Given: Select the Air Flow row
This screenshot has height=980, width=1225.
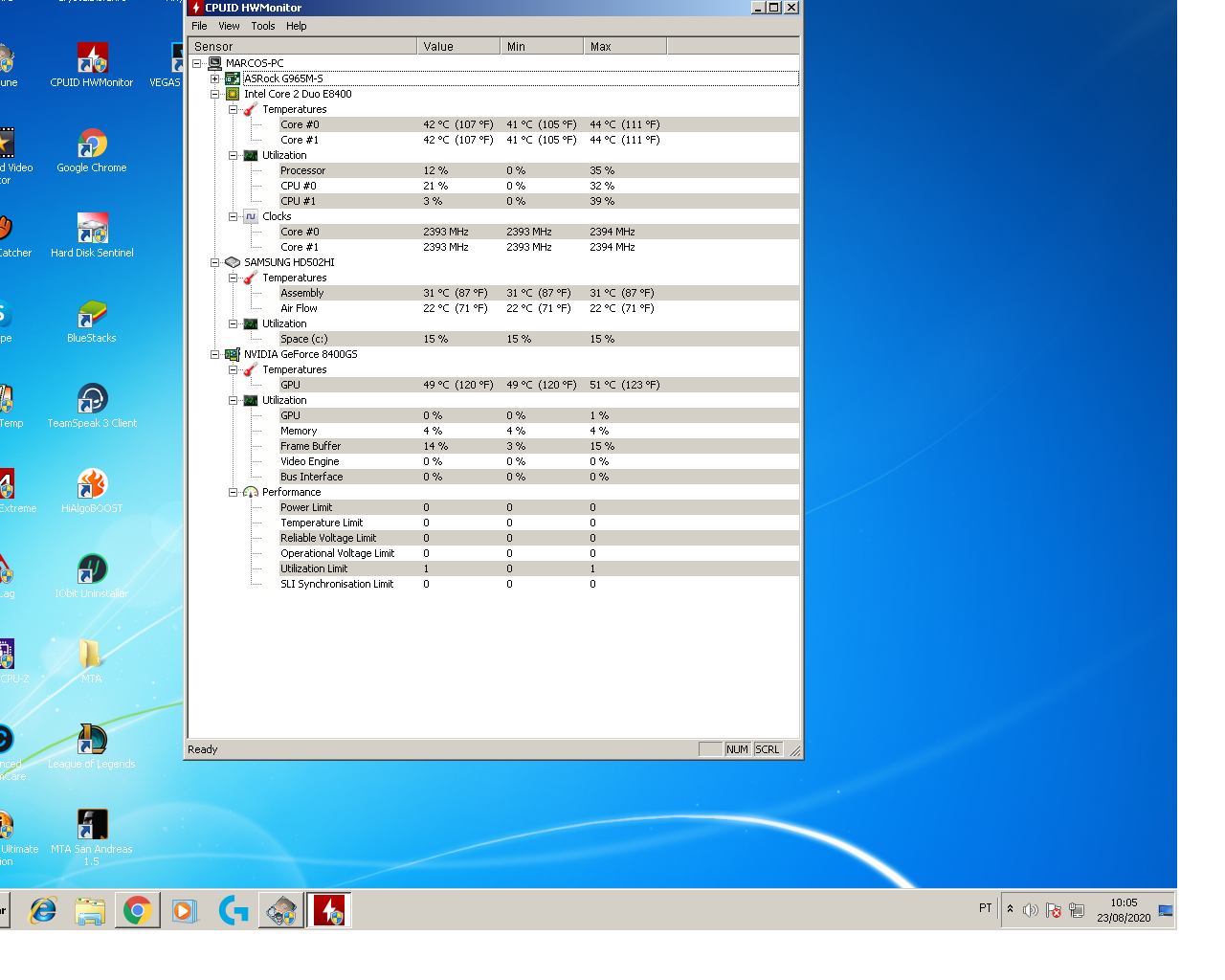Looking at the screenshot, I should click(539, 308).
